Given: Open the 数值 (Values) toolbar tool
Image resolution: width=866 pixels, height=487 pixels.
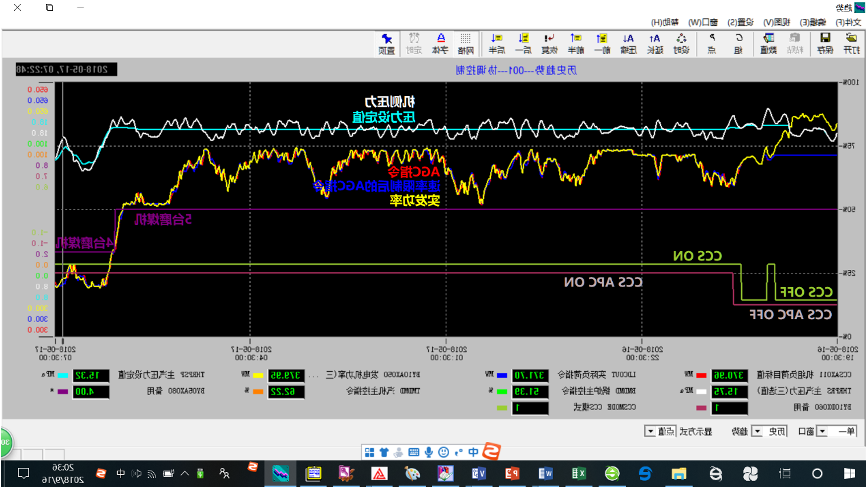Looking at the screenshot, I should [x=768, y=43].
